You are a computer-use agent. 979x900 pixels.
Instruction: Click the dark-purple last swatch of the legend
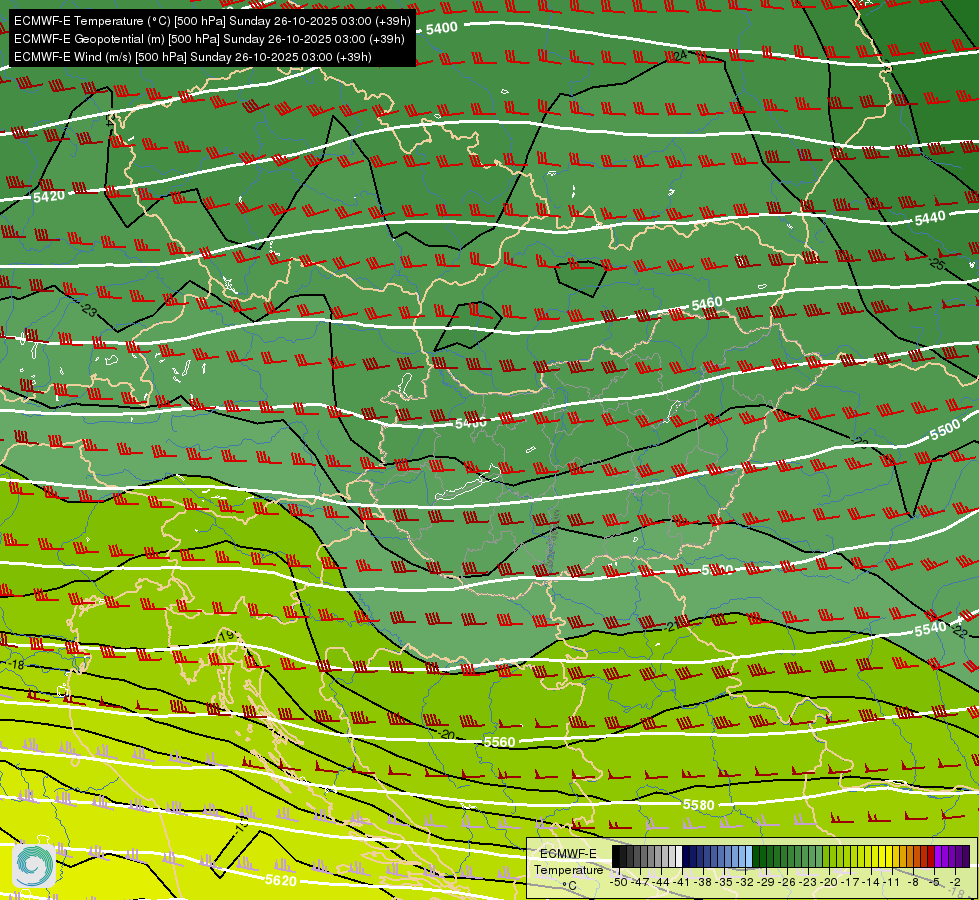click(x=966, y=856)
